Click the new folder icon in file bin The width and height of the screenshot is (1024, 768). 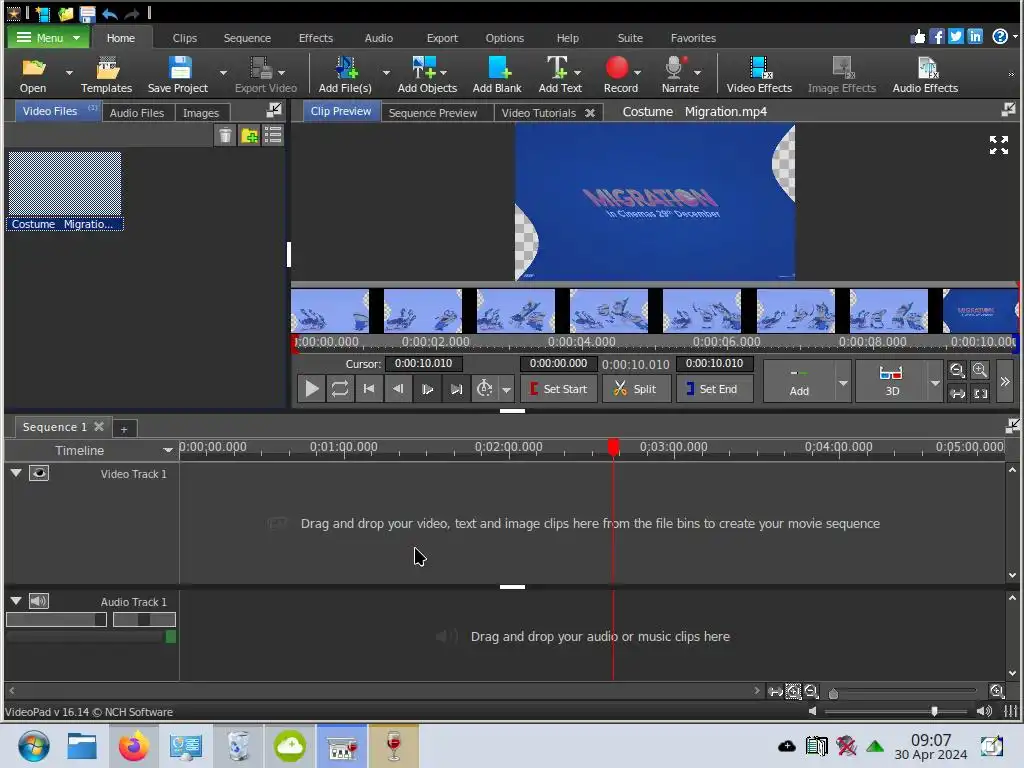point(249,135)
